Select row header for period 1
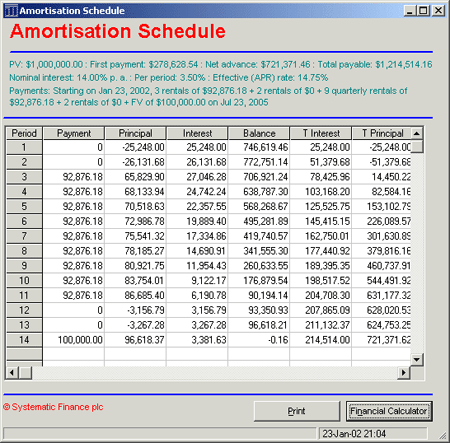Image resolution: width=450 pixels, height=443 pixels. [24, 147]
